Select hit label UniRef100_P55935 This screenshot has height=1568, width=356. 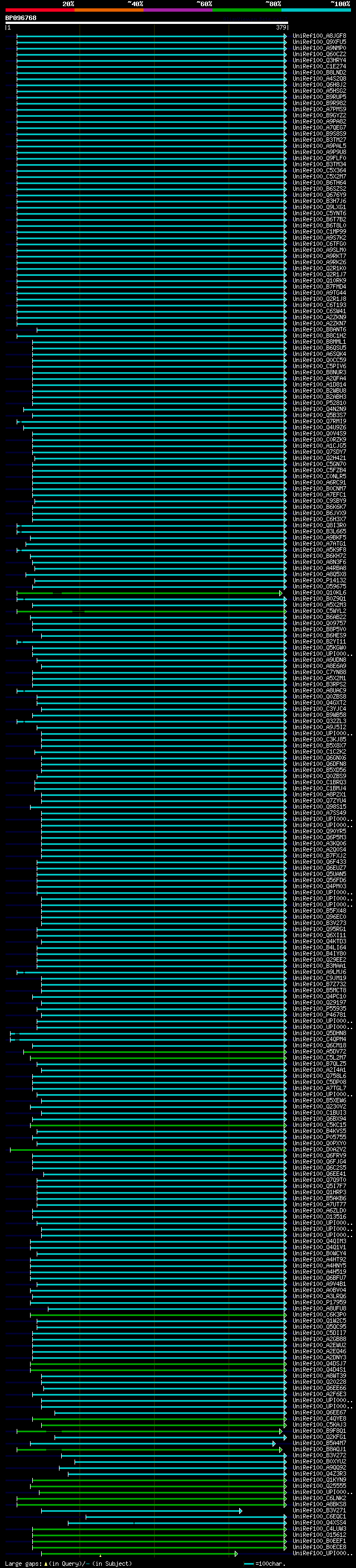[319, 1009]
